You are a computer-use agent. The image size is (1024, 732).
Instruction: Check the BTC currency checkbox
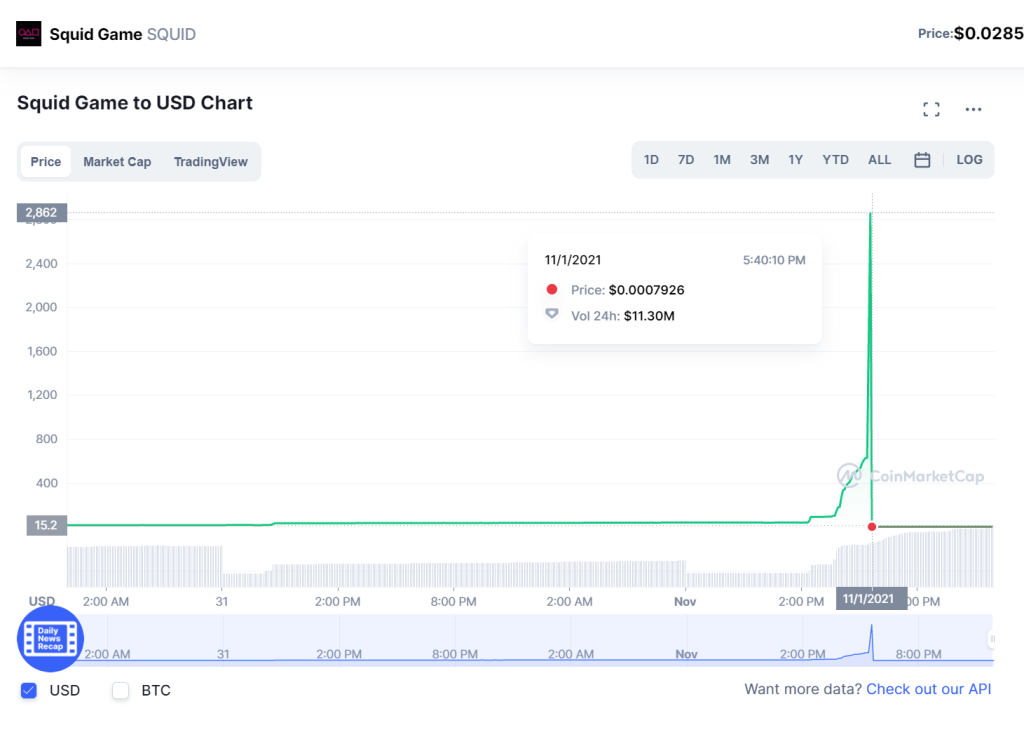(x=120, y=690)
